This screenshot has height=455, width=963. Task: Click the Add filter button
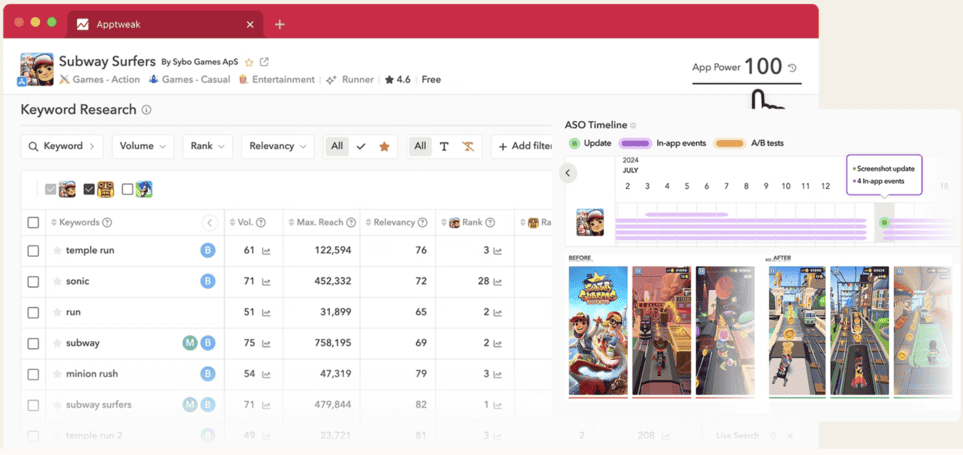[524, 146]
